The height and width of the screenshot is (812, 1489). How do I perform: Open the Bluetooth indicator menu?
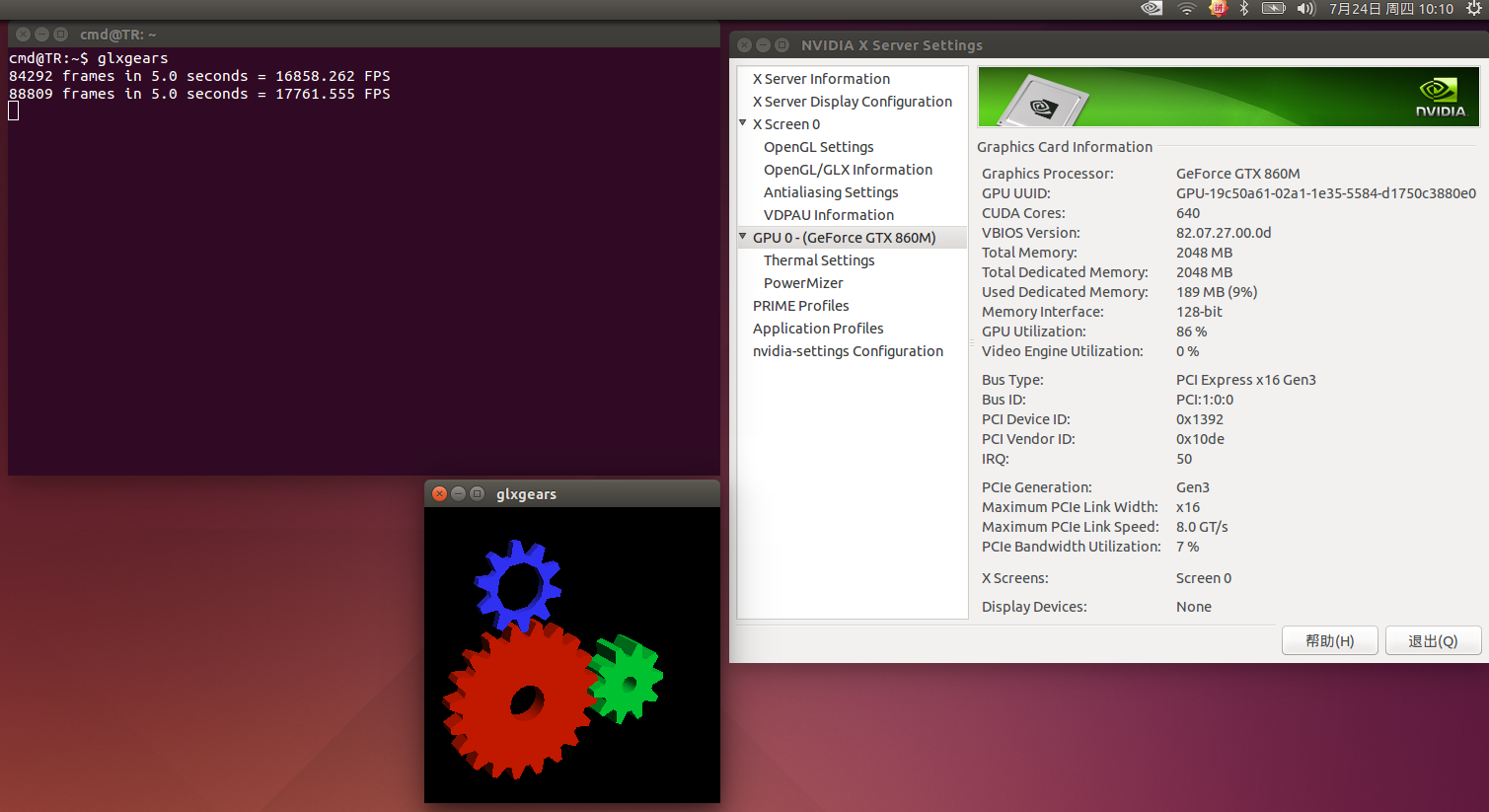[x=1244, y=9]
